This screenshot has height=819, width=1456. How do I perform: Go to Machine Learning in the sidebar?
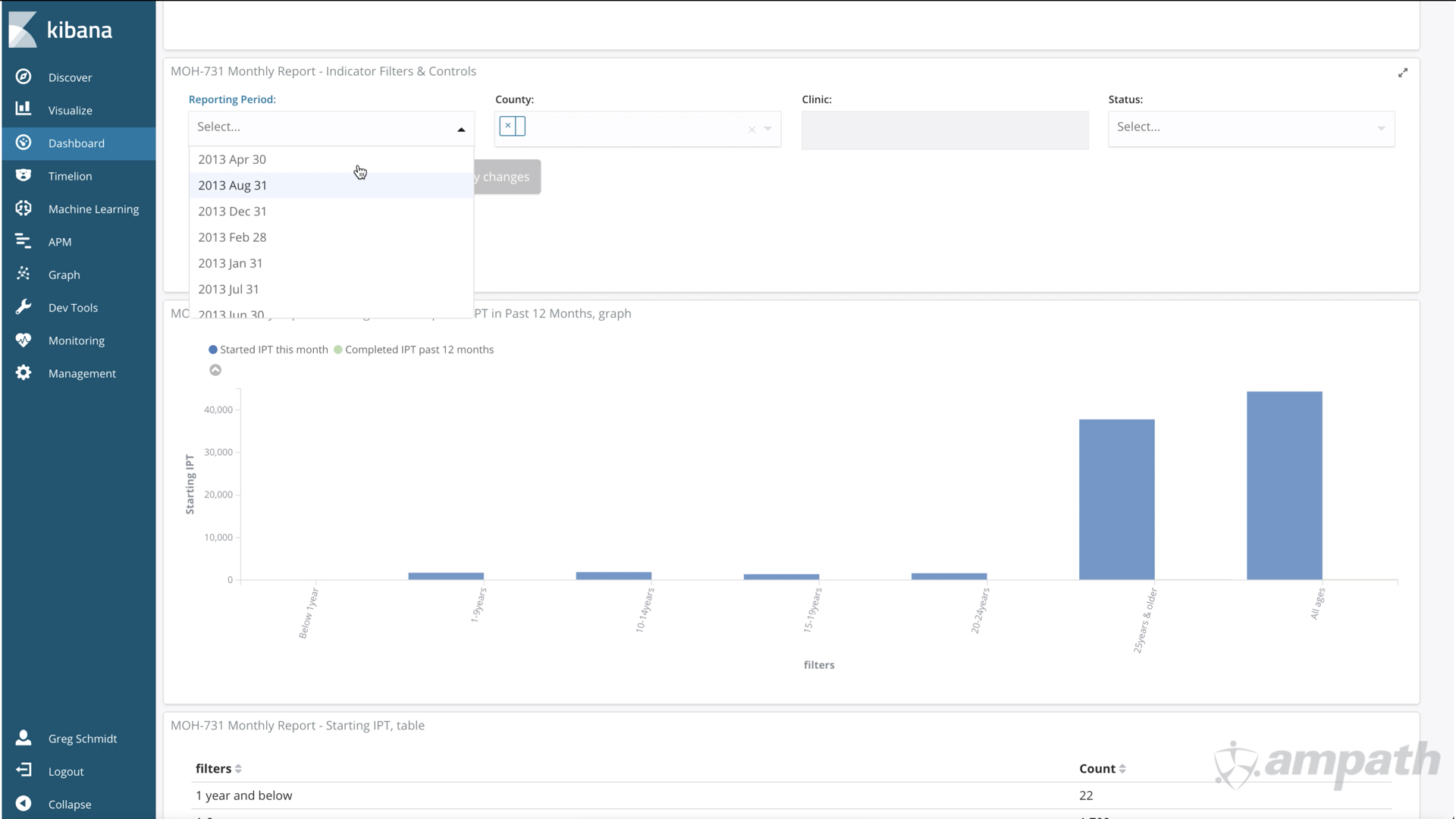(93, 209)
